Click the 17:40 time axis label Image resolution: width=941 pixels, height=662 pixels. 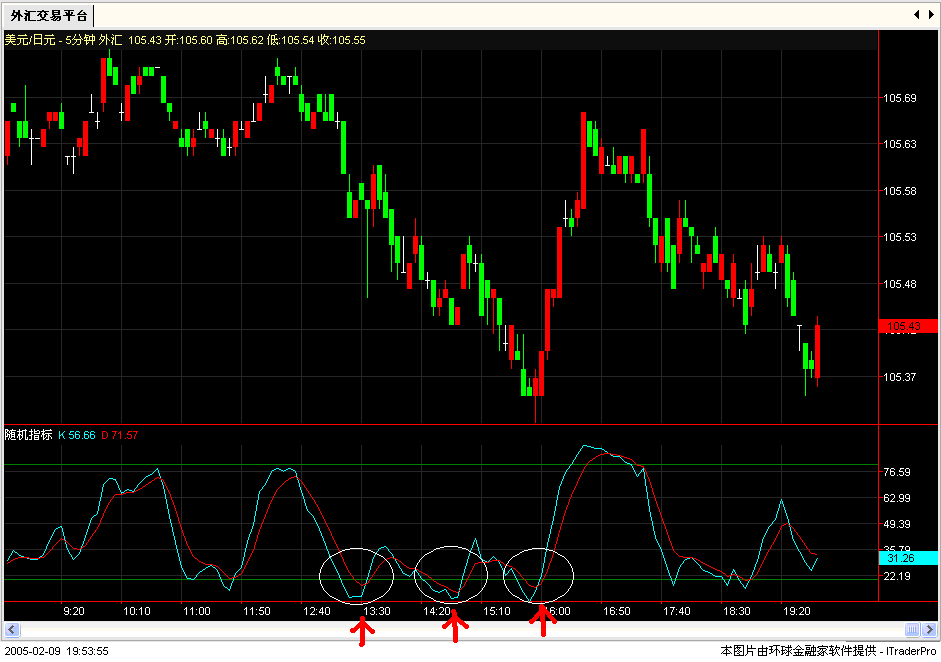click(x=677, y=611)
